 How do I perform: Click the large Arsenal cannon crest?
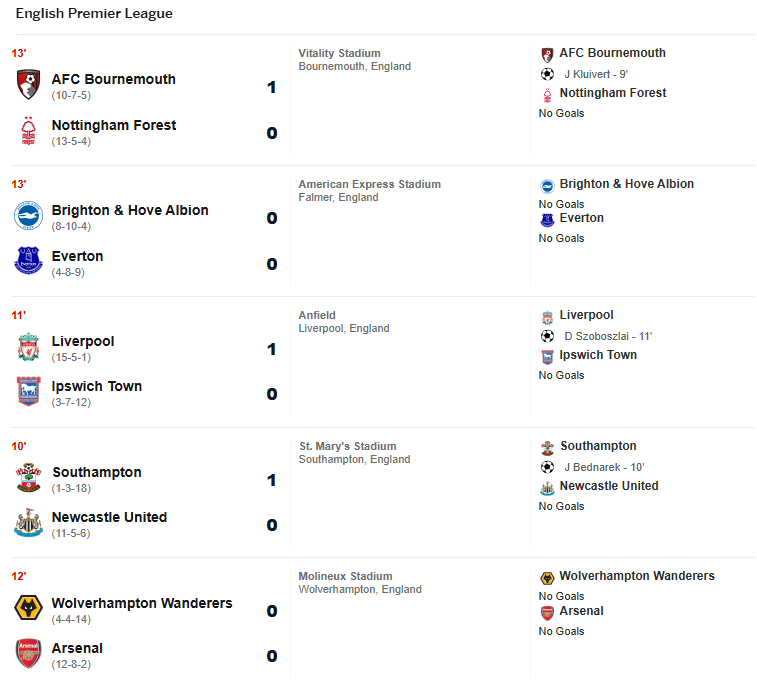(x=28, y=653)
